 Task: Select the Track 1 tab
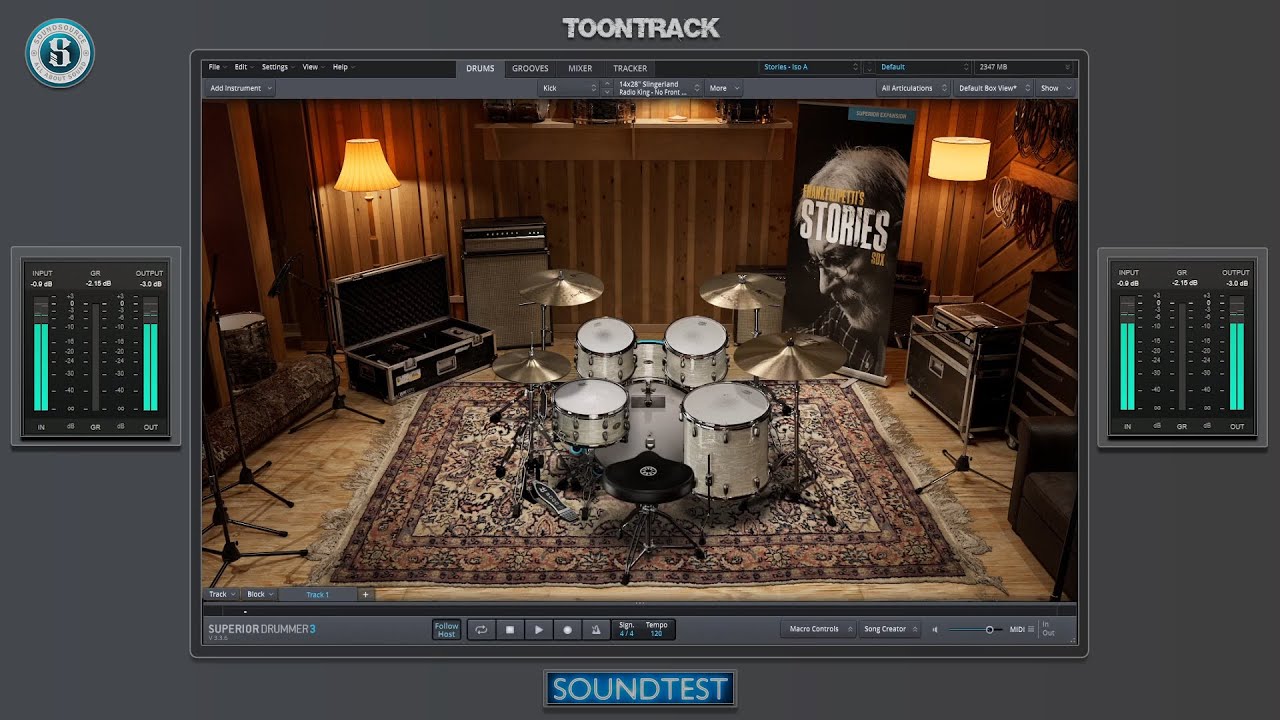[x=317, y=594]
